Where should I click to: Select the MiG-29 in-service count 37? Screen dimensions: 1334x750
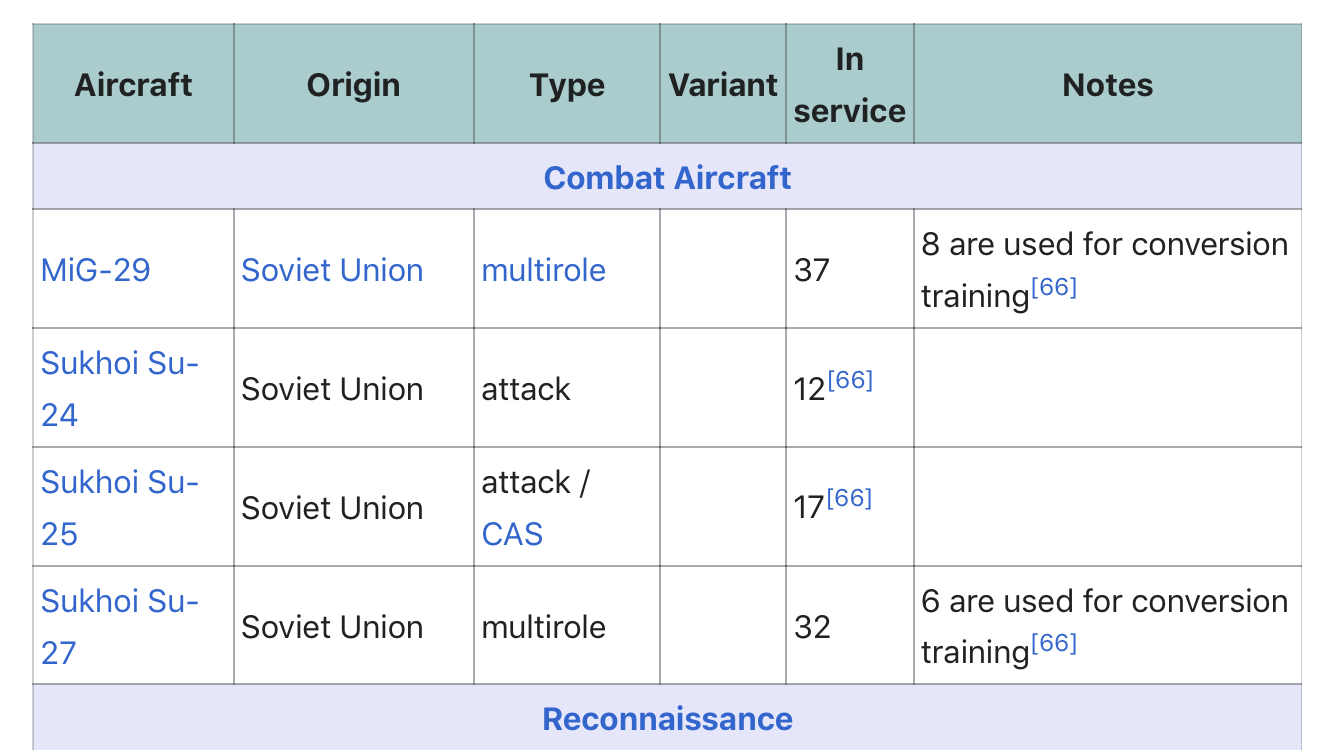point(812,270)
